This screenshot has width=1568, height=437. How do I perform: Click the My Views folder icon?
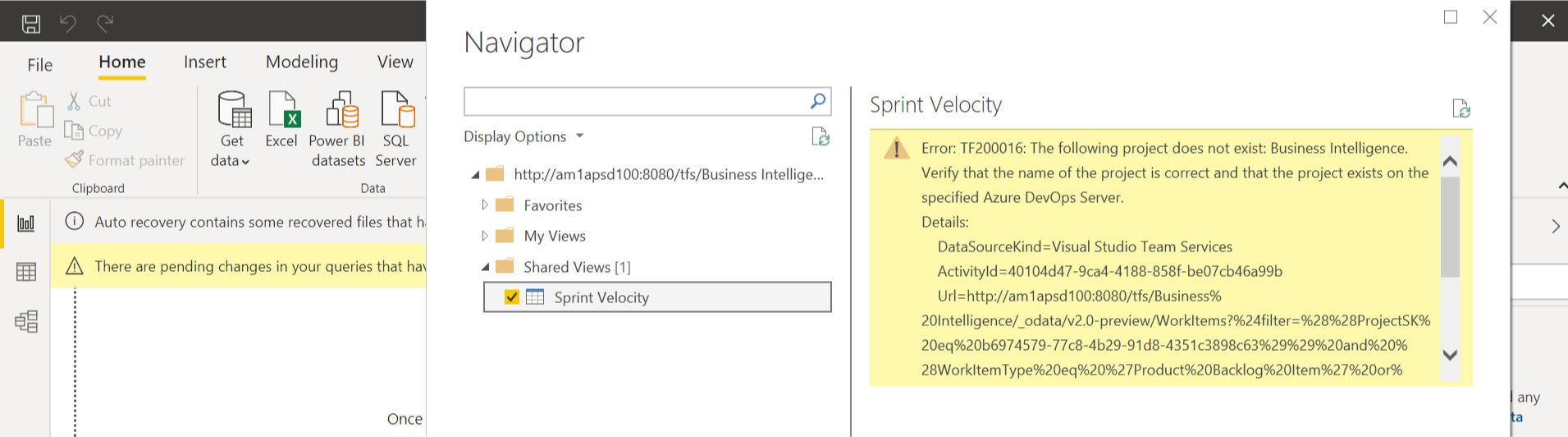tap(505, 236)
